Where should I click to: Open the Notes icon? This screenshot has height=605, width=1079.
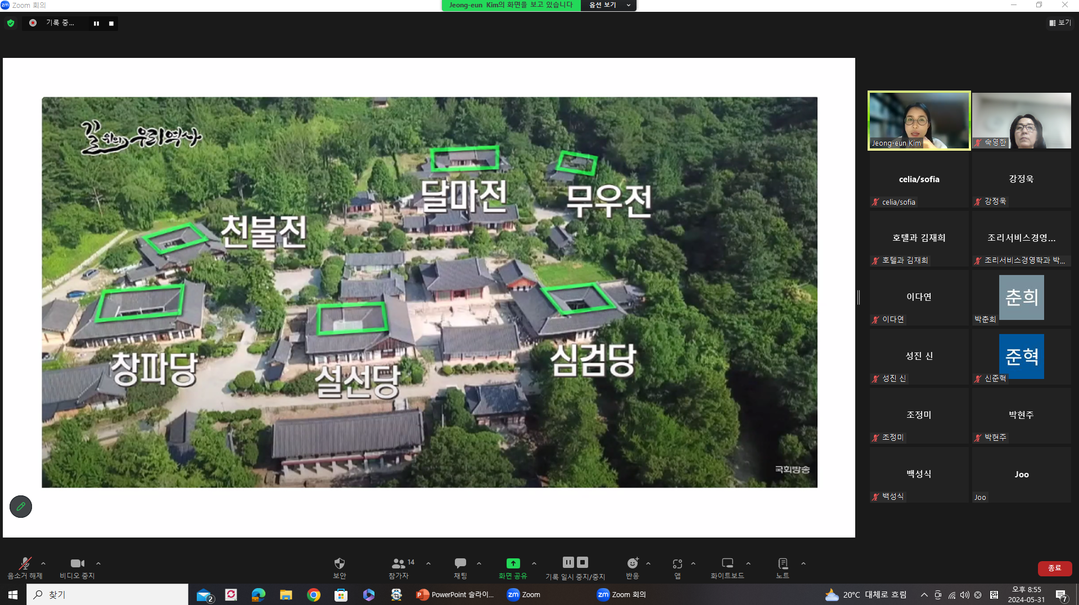tap(782, 565)
